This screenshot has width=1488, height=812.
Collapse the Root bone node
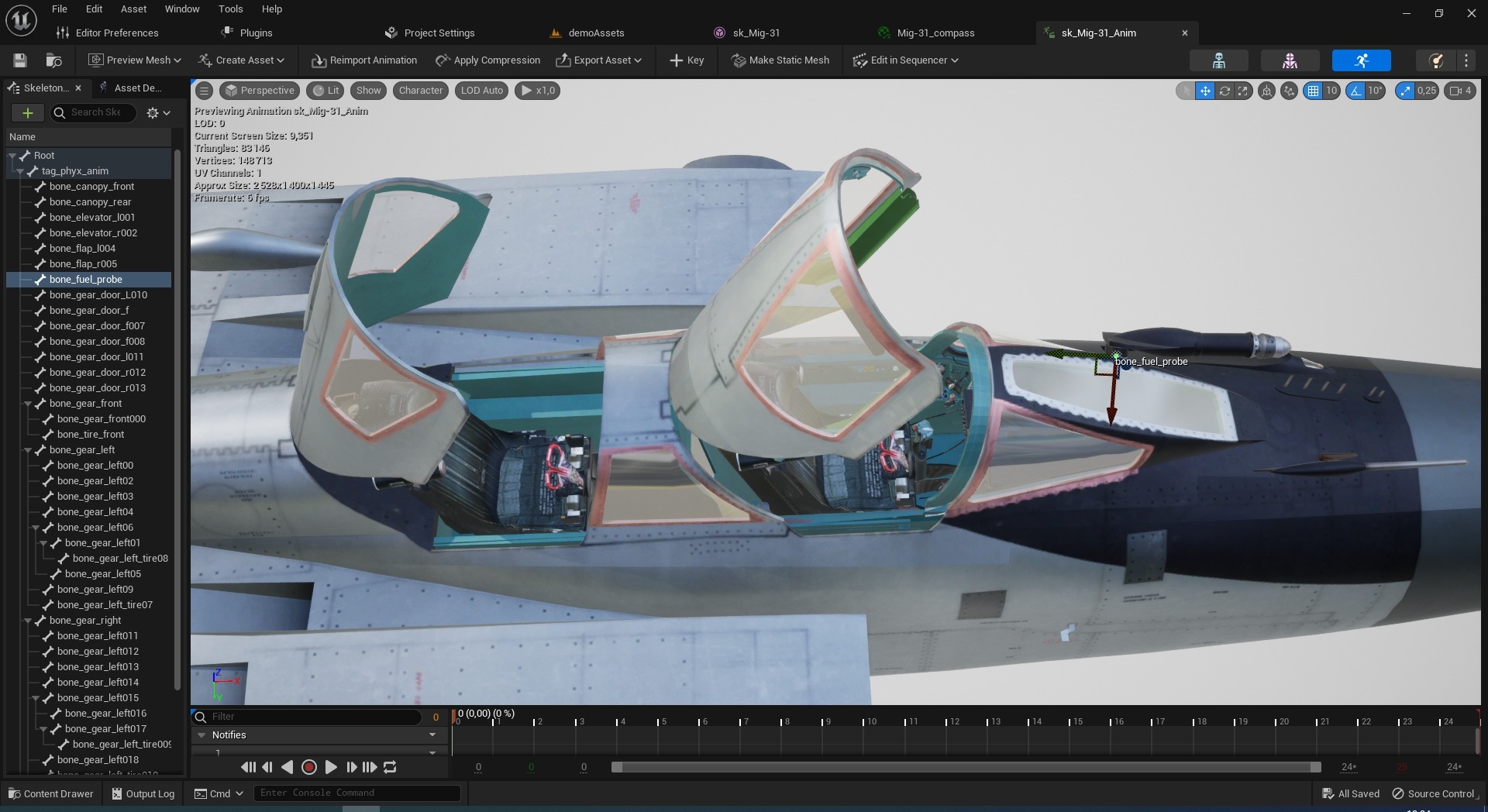point(12,156)
